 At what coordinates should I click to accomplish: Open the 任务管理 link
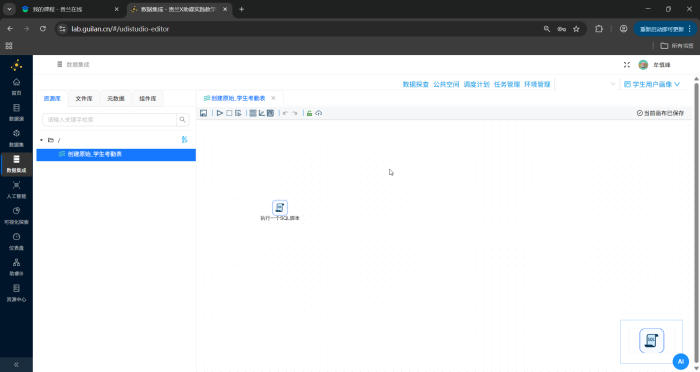[507, 84]
